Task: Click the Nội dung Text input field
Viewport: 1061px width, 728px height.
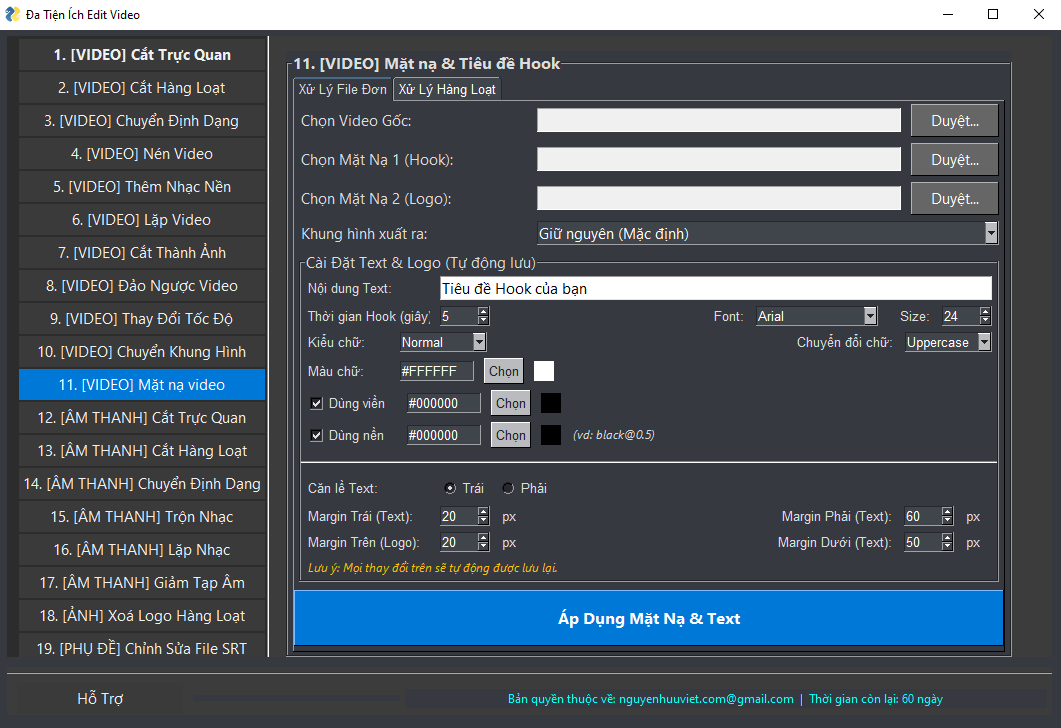Action: [716, 289]
